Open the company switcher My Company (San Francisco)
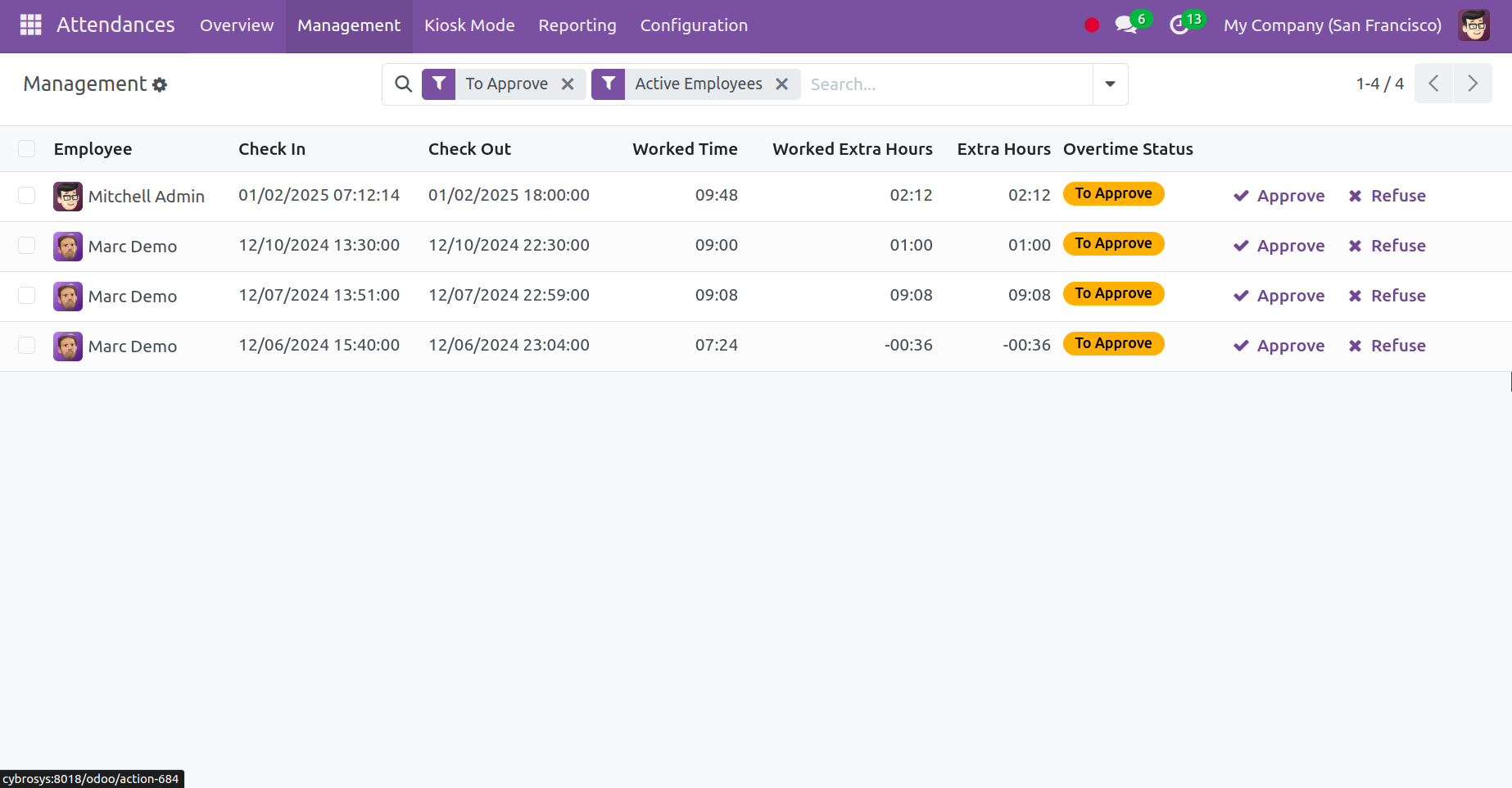The image size is (1512, 788). pyautogui.click(x=1333, y=25)
